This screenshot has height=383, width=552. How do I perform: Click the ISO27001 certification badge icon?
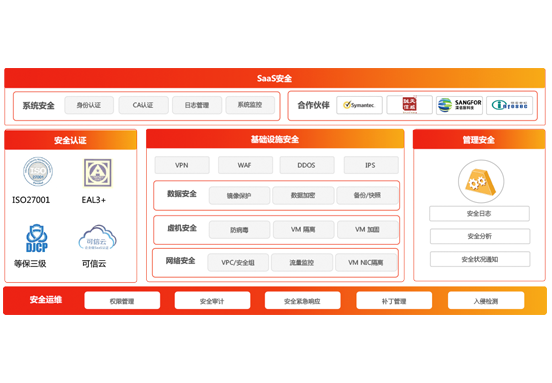[x=38, y=171]
